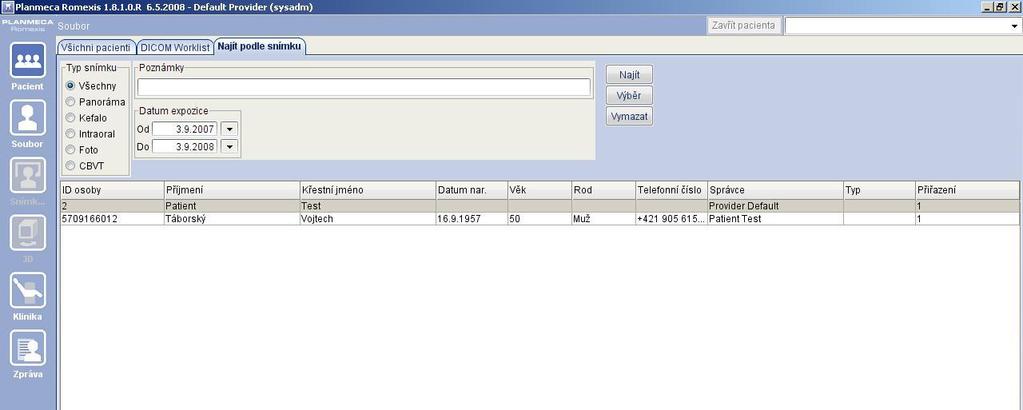The height and width of the screenshot is (410, 1023).
Task: Sort by Přiřazení column header
Action: click(x=967, y=190)
